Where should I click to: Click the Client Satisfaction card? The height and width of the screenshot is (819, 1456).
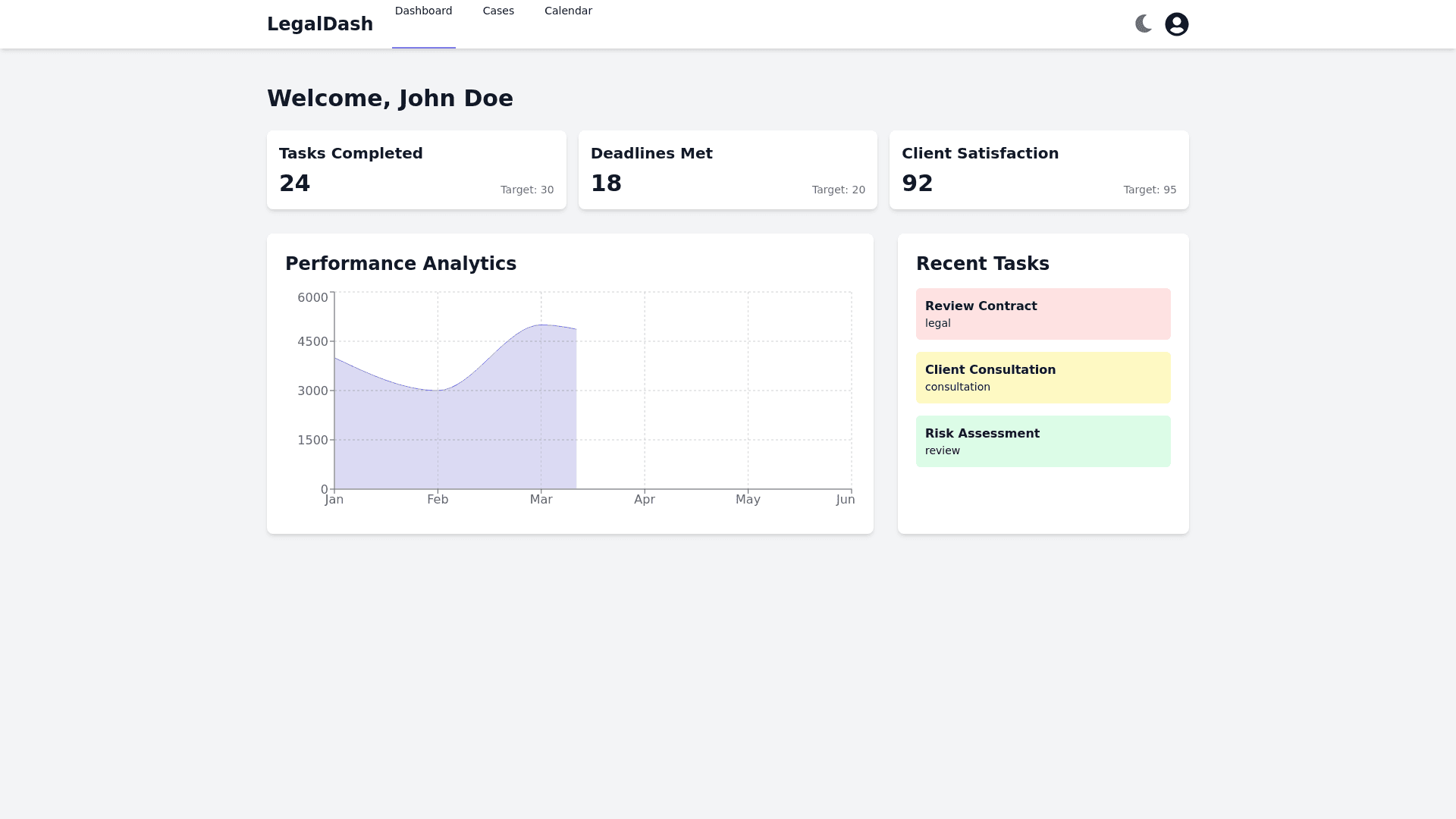click(1038, 170)
